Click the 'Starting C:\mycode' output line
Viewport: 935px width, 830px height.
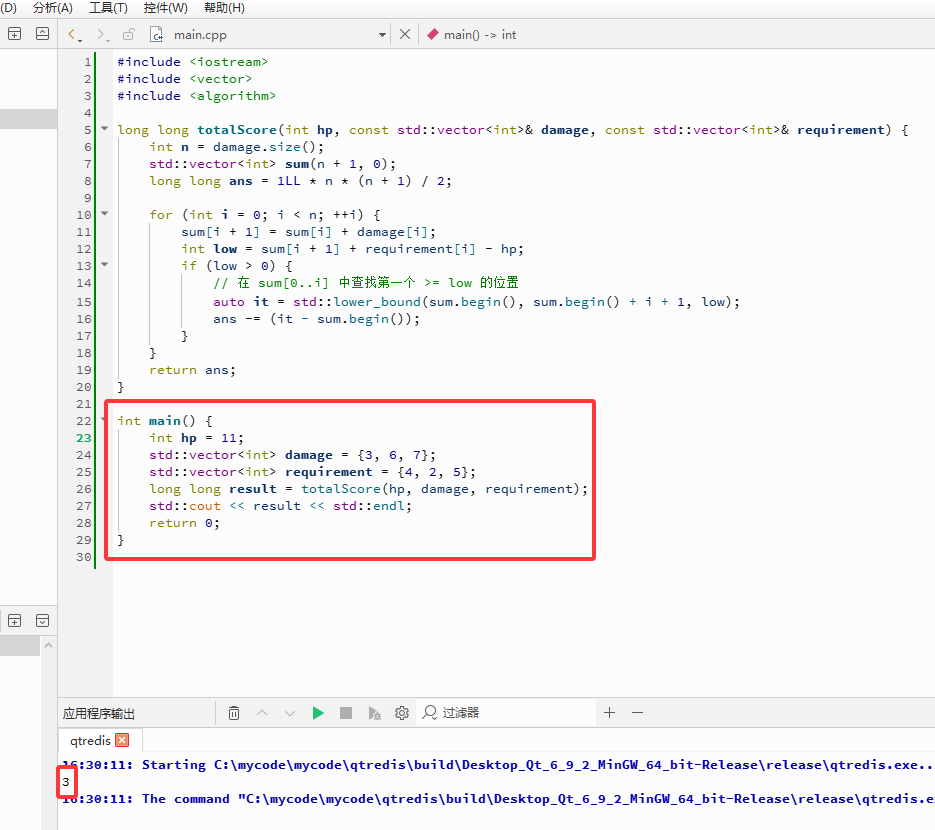[x=497, y=765]
